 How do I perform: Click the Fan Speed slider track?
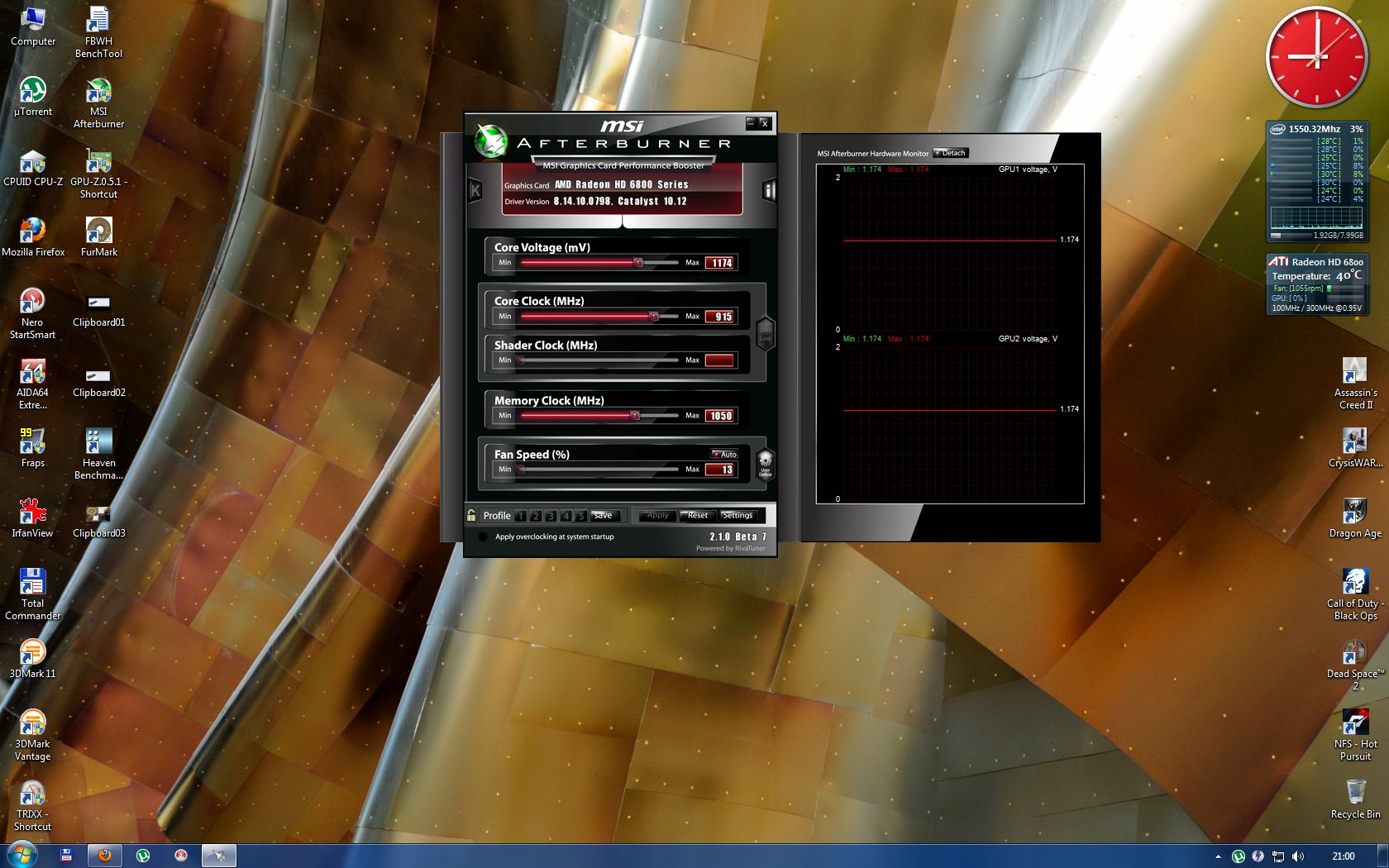point(599,469)
